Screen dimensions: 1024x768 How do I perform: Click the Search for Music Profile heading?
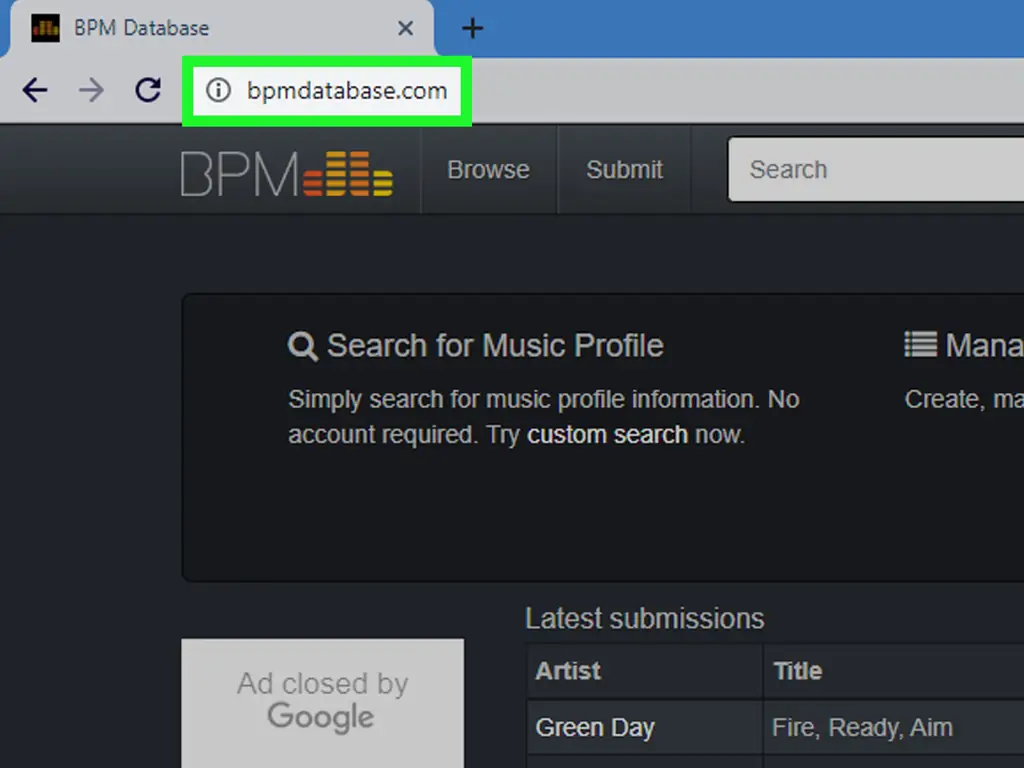pos(495,345)
